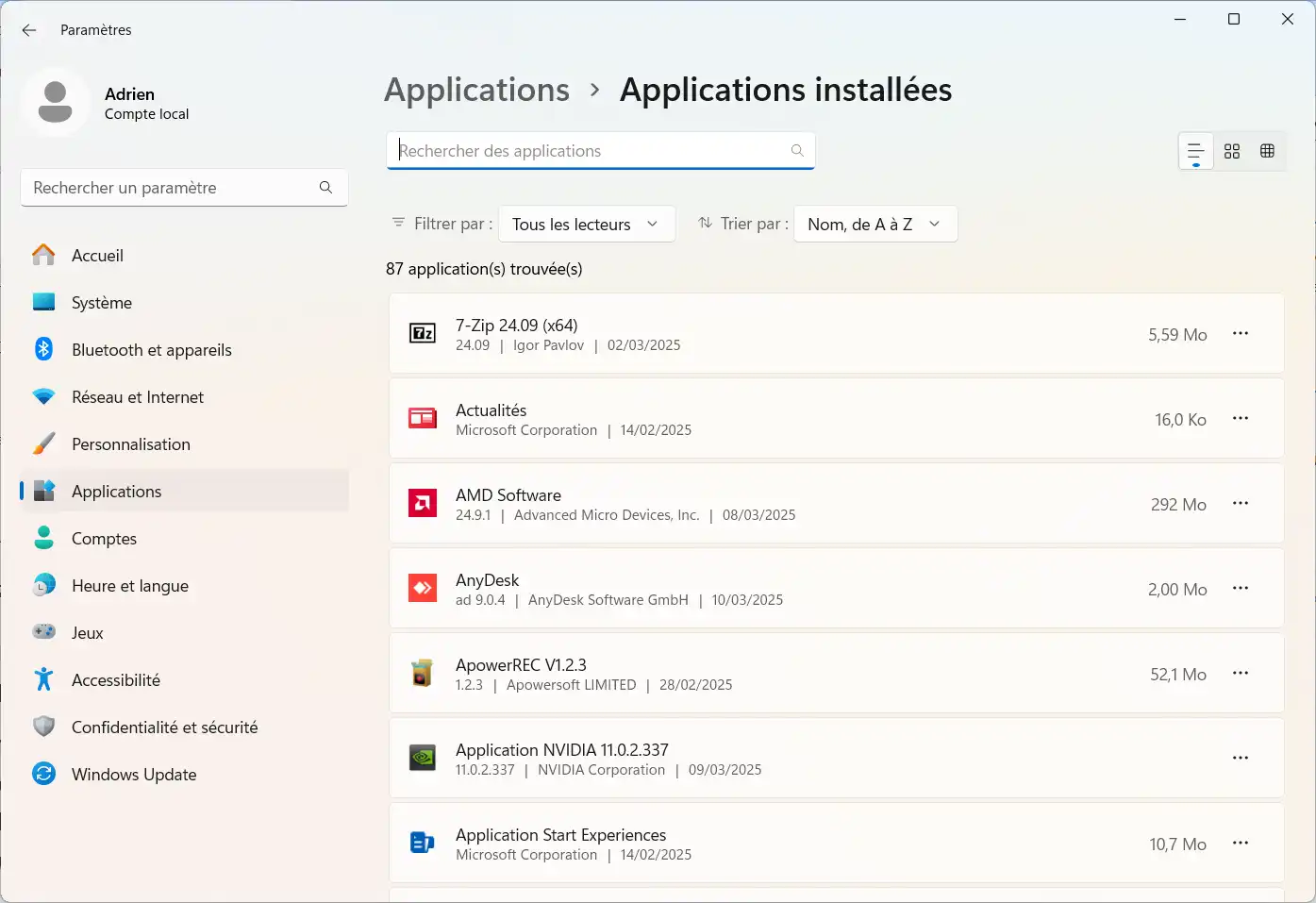Click the AMD Software app icon
Viewport: 1316px width, 903px height.
423,503
